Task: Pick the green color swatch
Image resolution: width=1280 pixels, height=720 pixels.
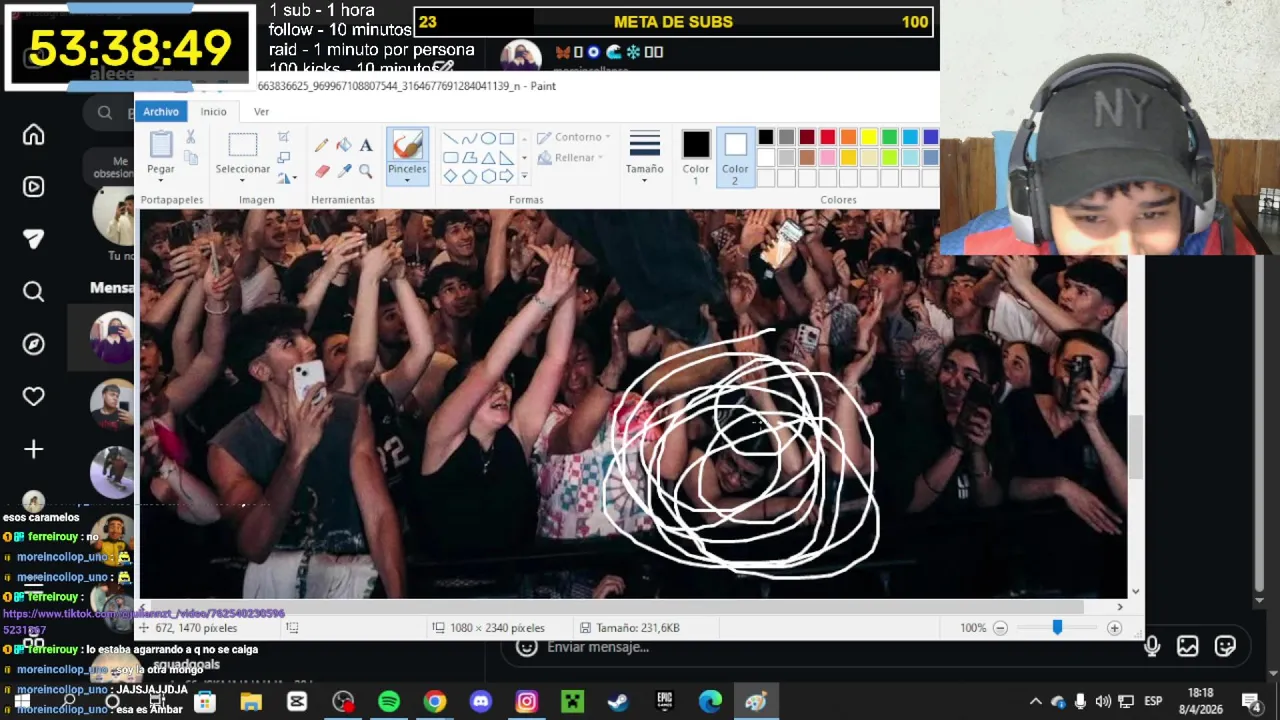Action: coord(889,137)
